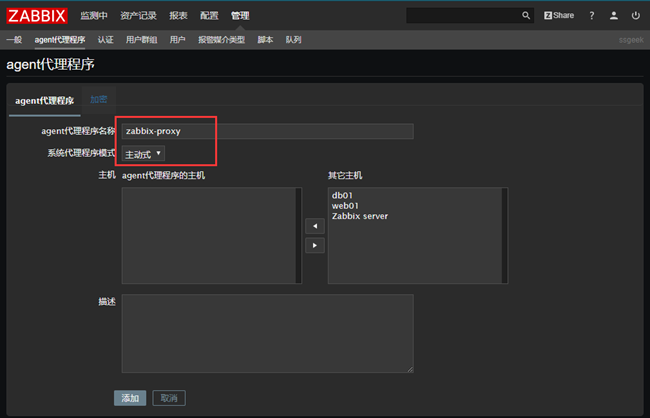The image size is (650, 418).
Task: Move host left into proxy hosts
Action: (315, 226)
